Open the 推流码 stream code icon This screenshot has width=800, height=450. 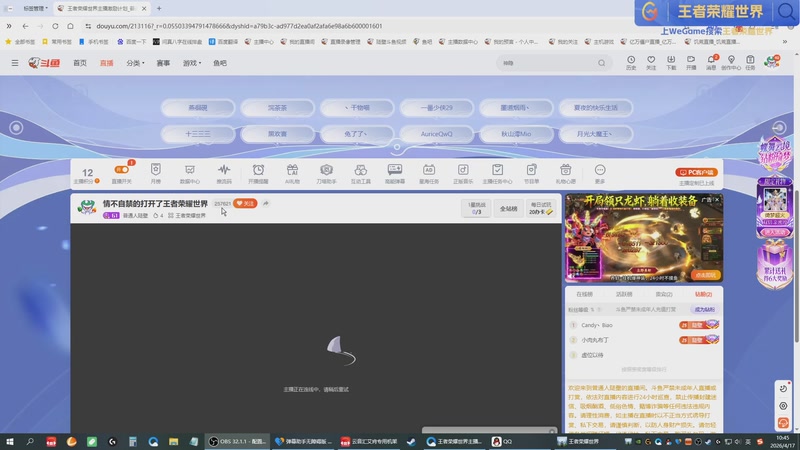coord(224,173)
